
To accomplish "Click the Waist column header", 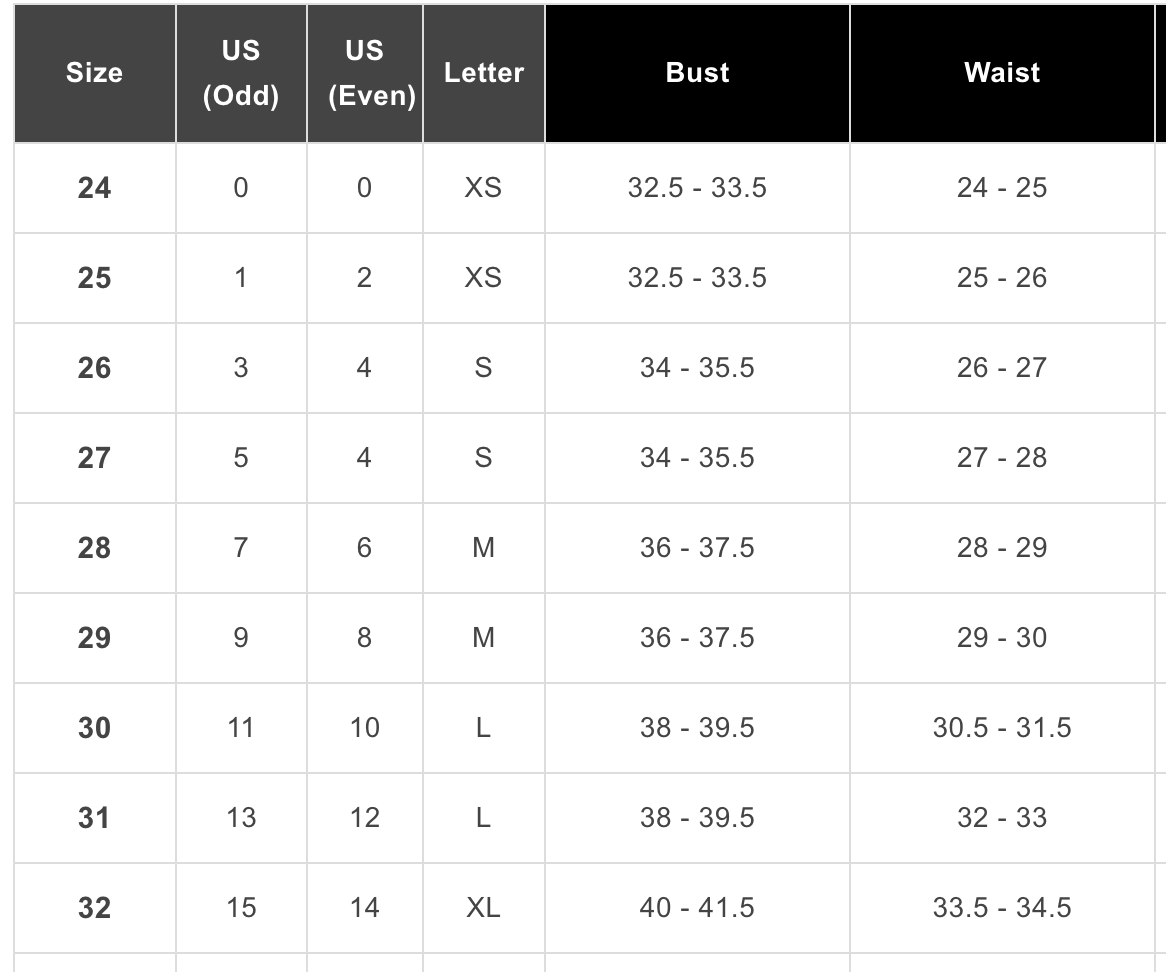I will click(1002, 73).
